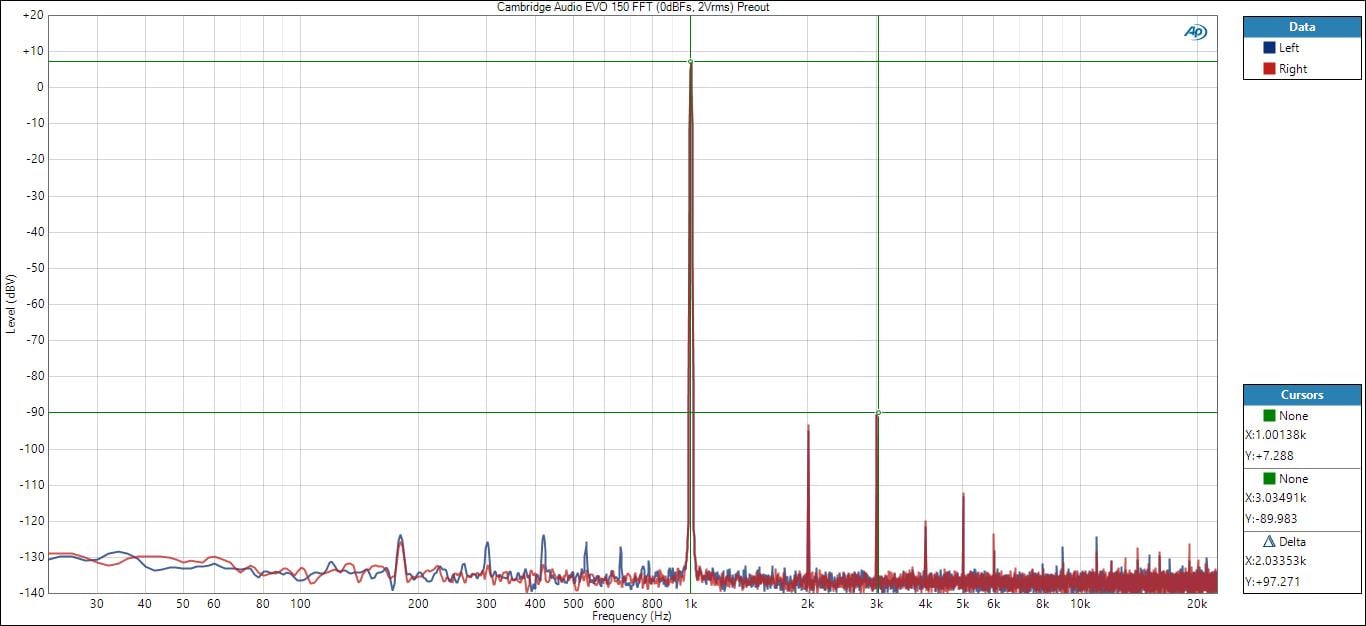Click the first cursor's green square icon
The width and height of the screenshot is (1366, 626).
1269,416
